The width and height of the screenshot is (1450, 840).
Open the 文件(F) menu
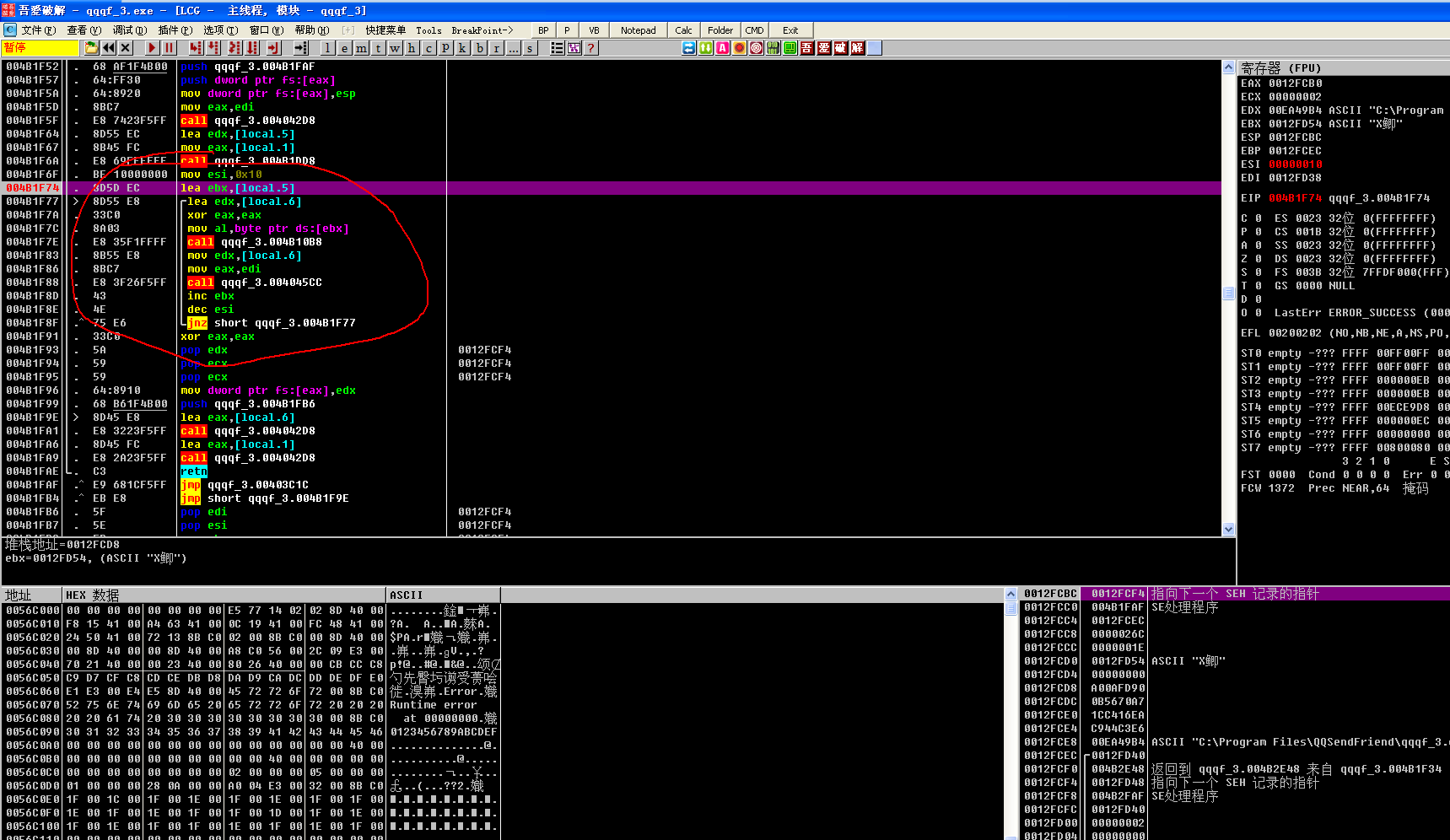39,30
